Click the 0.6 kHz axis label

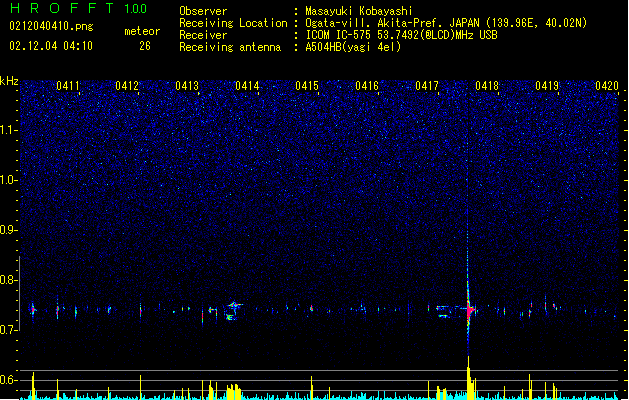coord(8,380)
